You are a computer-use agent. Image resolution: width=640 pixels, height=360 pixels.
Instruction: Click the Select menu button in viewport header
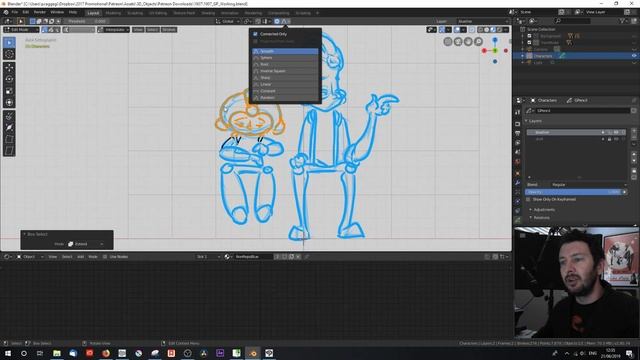pos(152,30)
